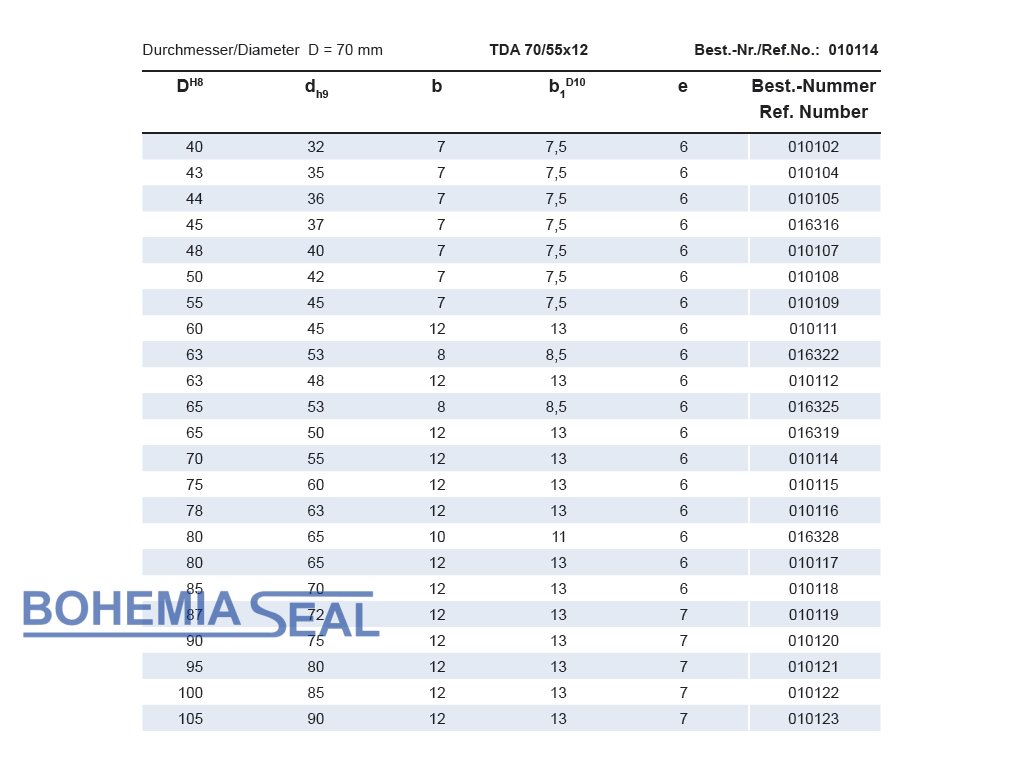Click the d h9 column header

(x=316, y=88)
